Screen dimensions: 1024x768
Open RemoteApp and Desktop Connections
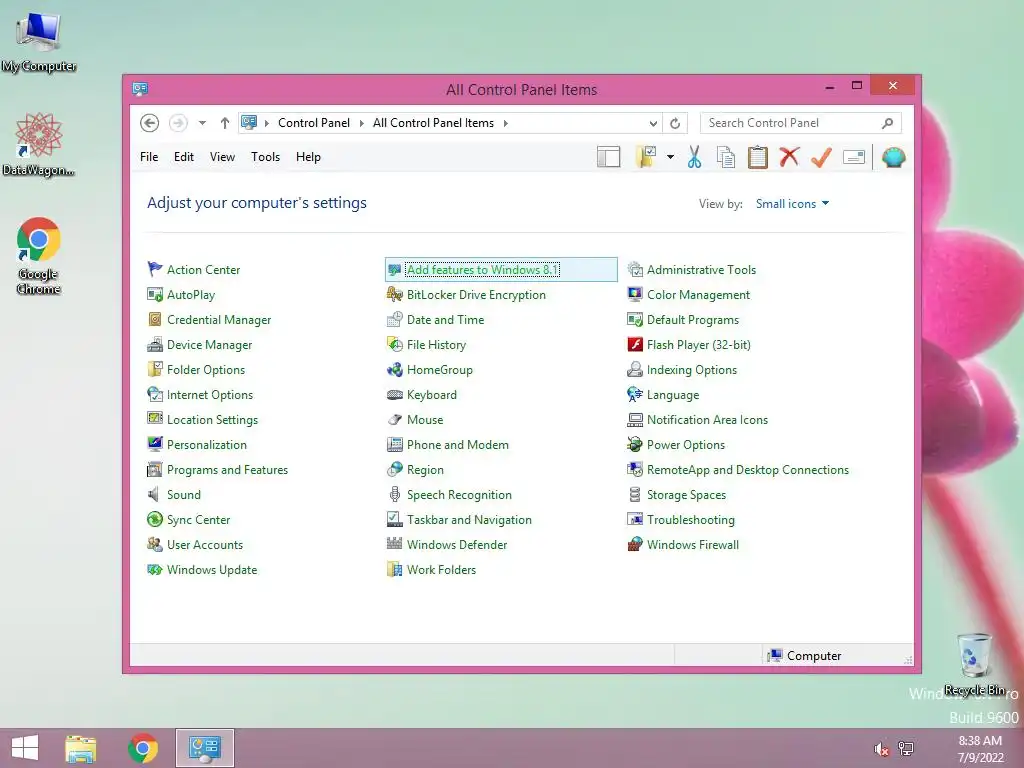click(748, 470)
